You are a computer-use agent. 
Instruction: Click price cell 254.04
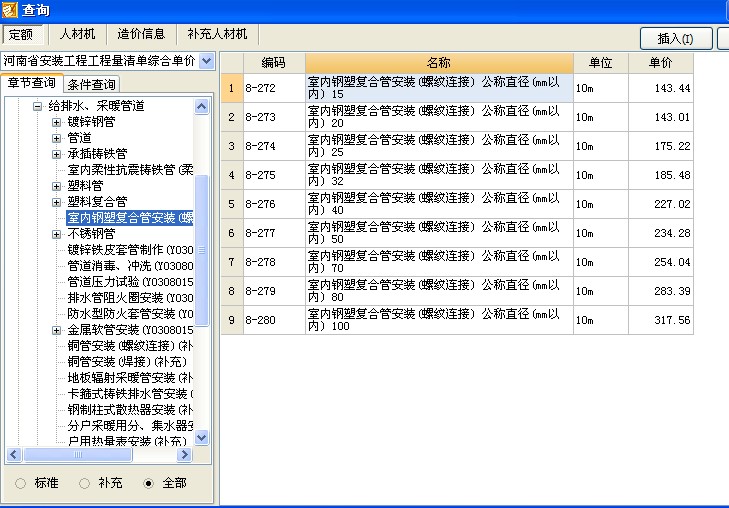661,262
